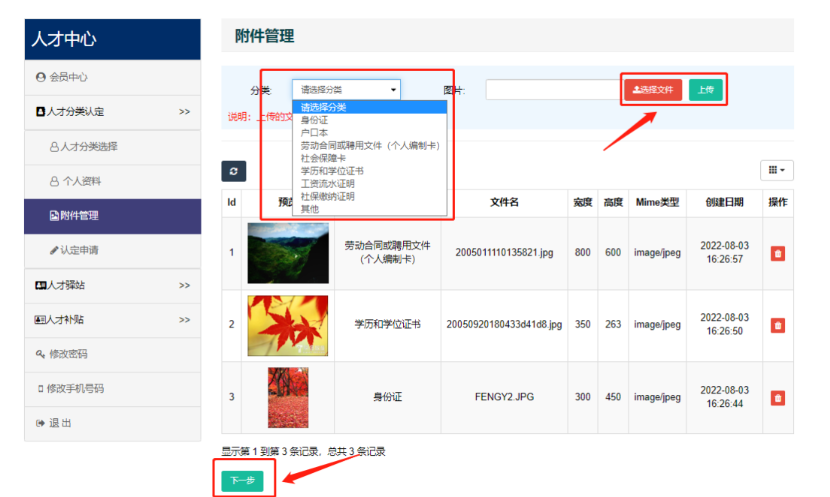Click the green 上传 button
The height and width of the screenshot is (497, 830).
706,89
